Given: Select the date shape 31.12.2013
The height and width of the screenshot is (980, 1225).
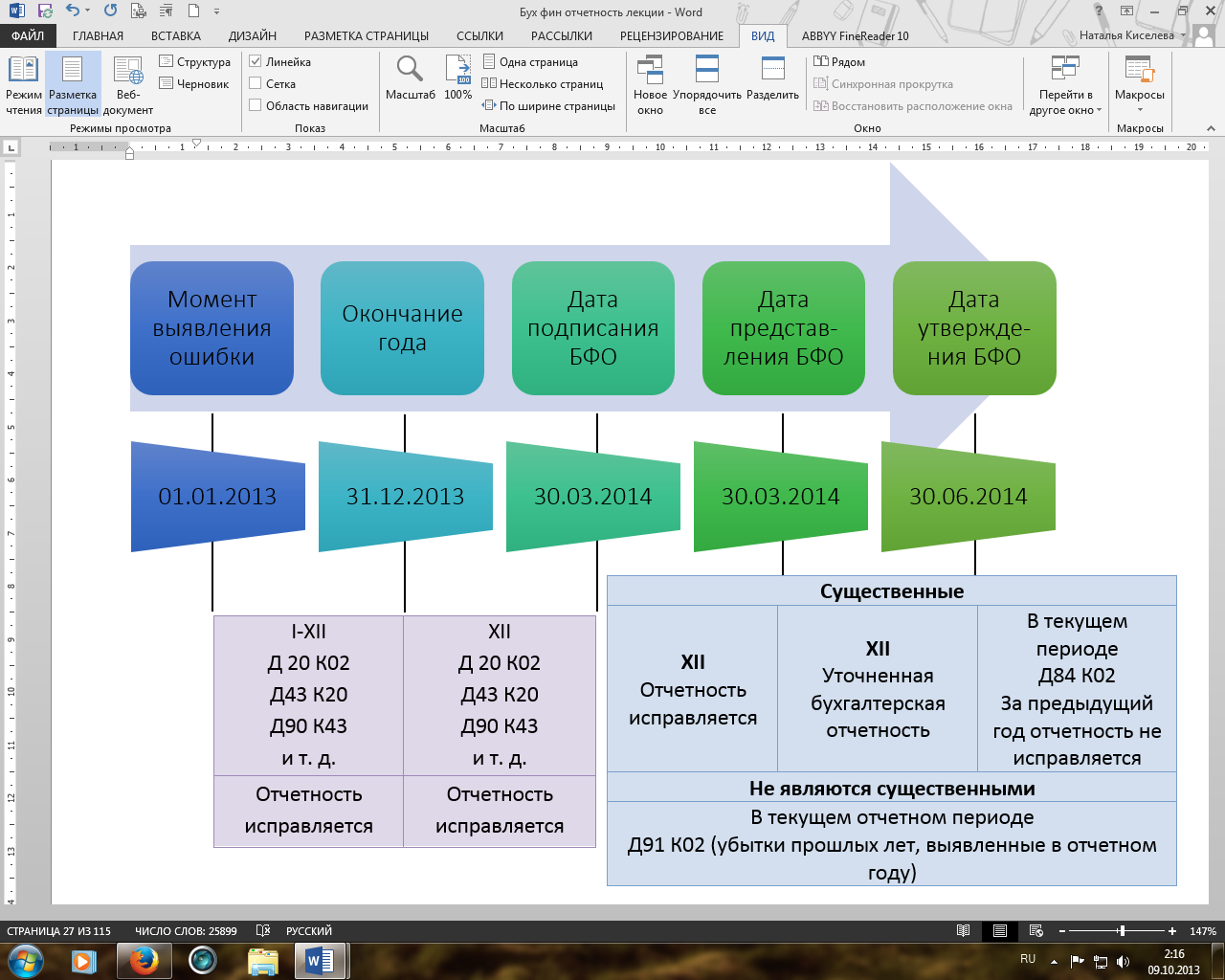Looking at the screenshot, I should 406,496.
